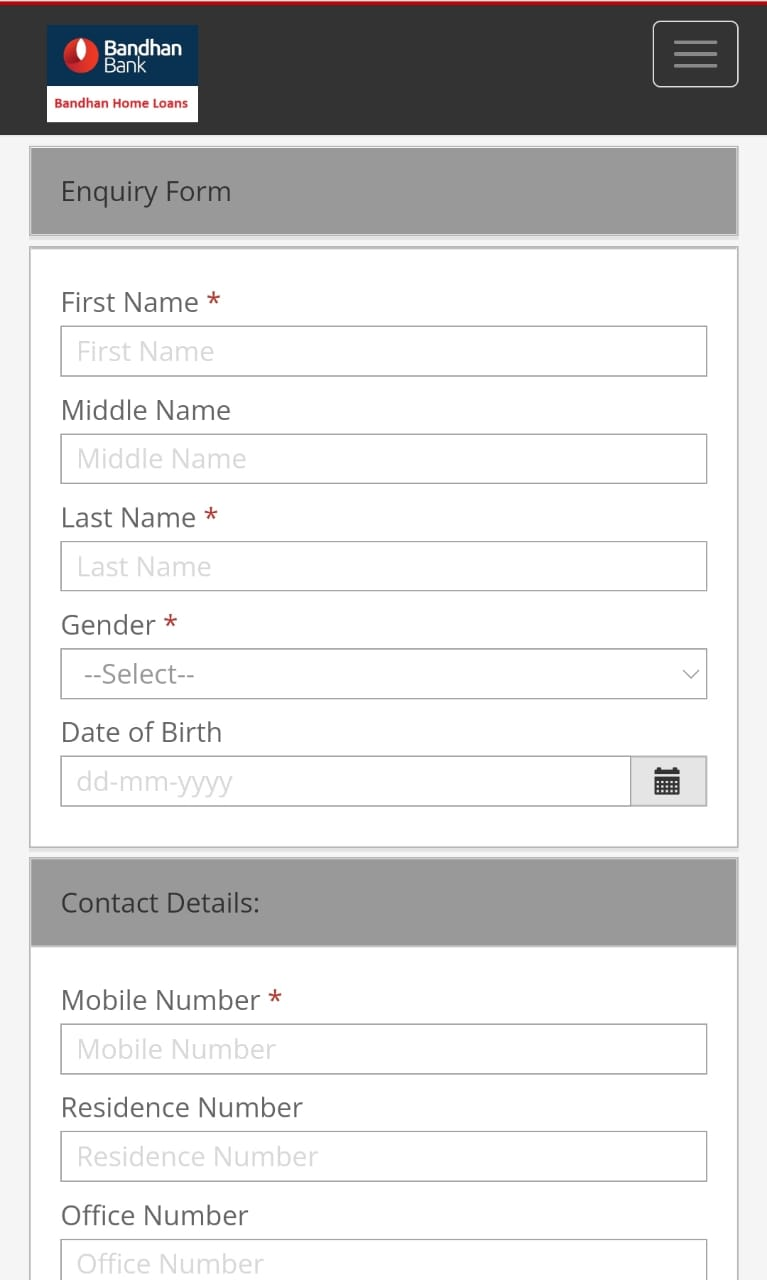Open the hamburger navigation menu
The image size is (767, 1280).
tap(695, 54)
